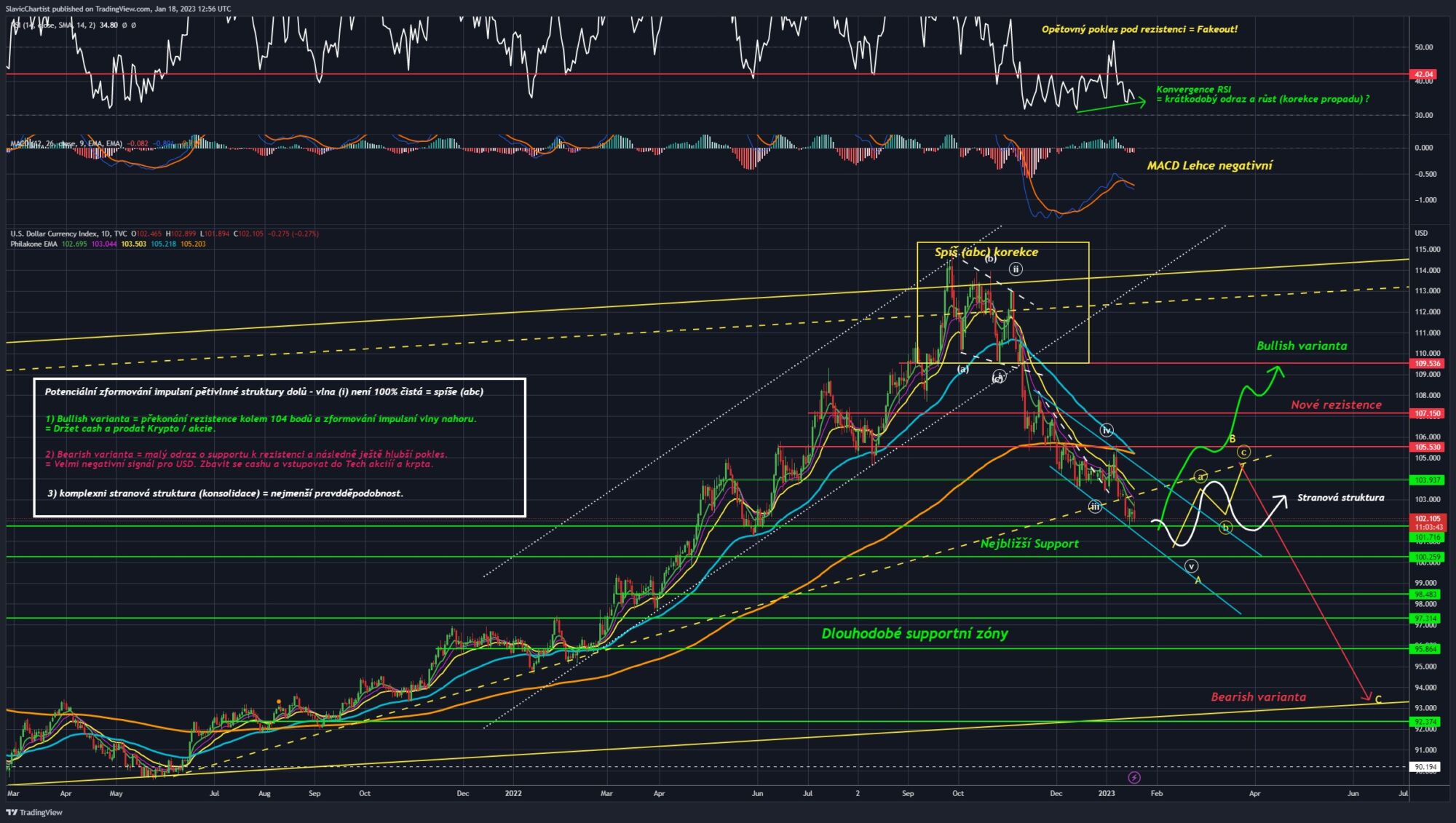
Task: Click the yellow 'C' label at bearish arrow end
Action: click(x=1378, y=700)
